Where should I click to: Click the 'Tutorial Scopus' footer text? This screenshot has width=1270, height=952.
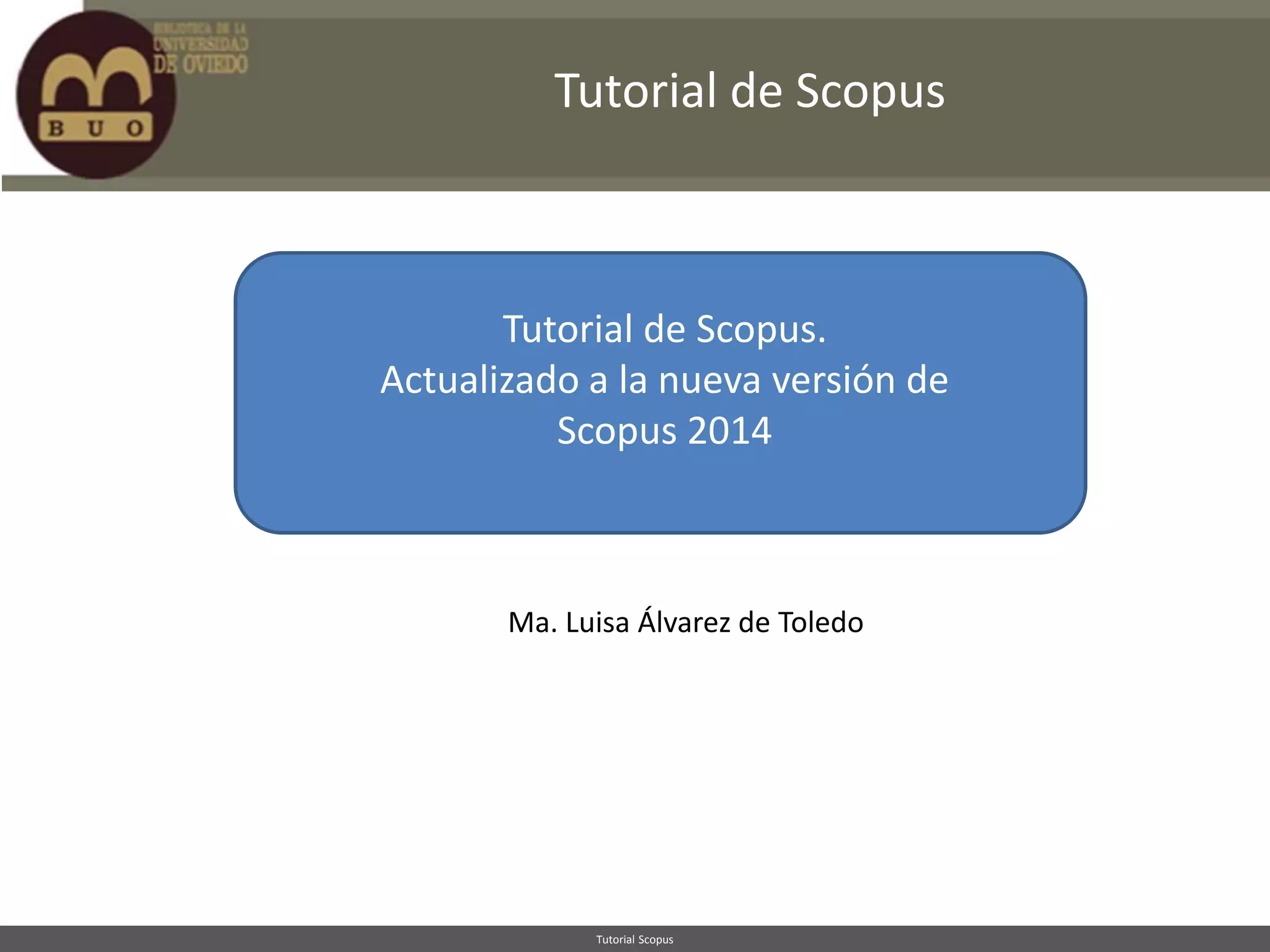pyautogui.click(x=634, y=940)
